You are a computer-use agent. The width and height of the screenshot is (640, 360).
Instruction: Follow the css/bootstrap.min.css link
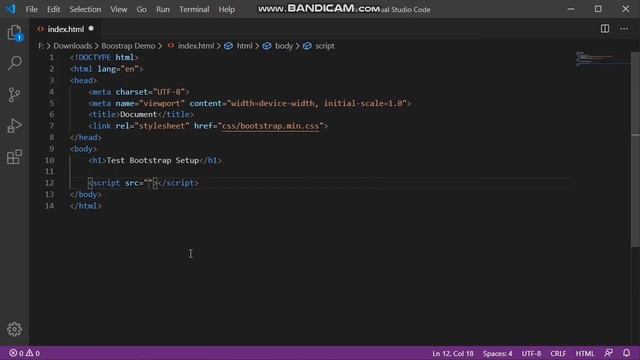pos(270,126)
